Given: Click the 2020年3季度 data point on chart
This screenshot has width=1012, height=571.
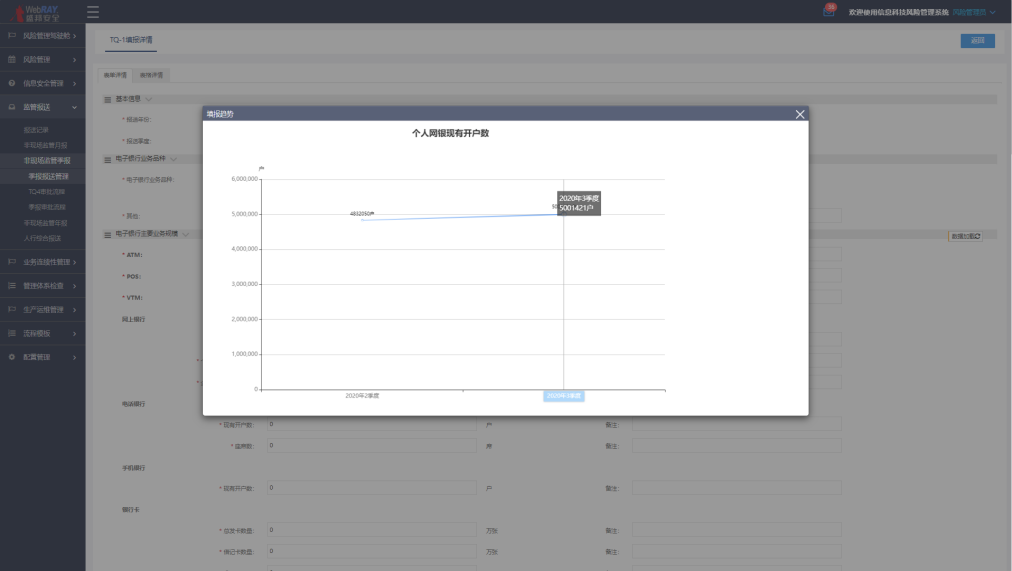Looking at the screenshot, I should click(x=563, y=214).
